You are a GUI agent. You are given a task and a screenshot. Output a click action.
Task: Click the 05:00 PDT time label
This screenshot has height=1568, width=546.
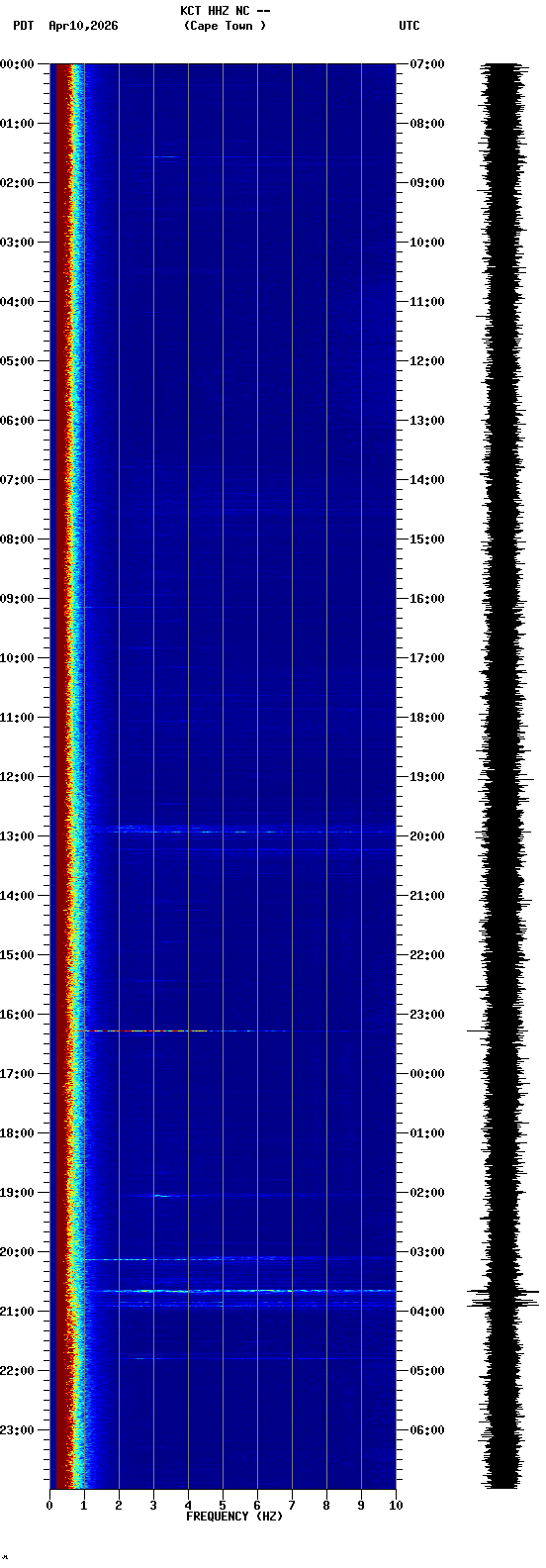coord(18,361)
